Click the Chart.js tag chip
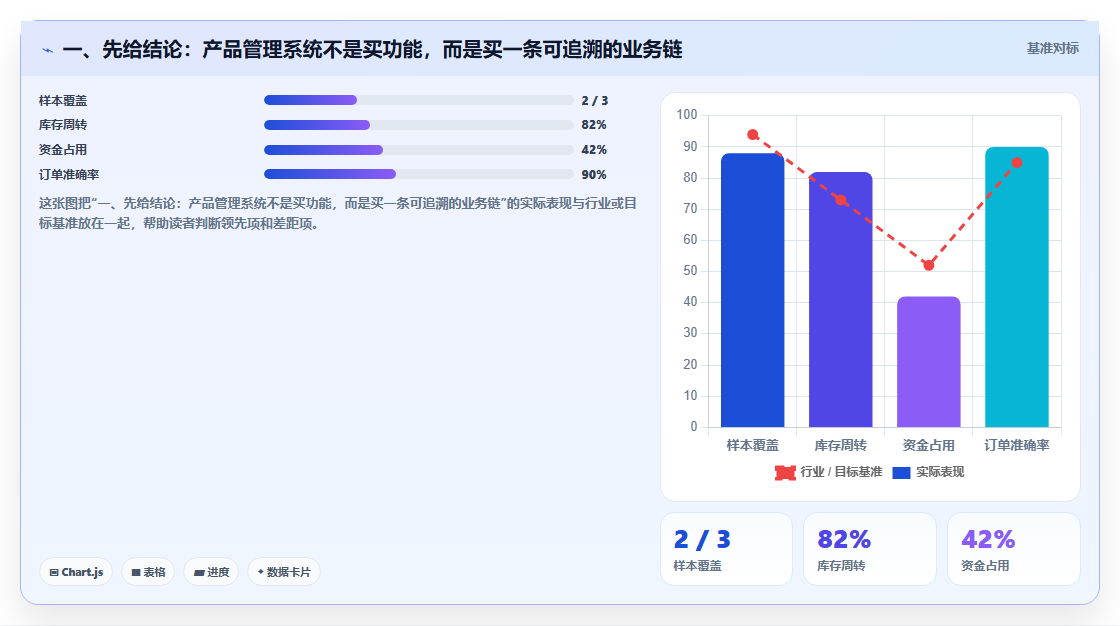This screenshot has height=626, width=1120. point(76,572)
